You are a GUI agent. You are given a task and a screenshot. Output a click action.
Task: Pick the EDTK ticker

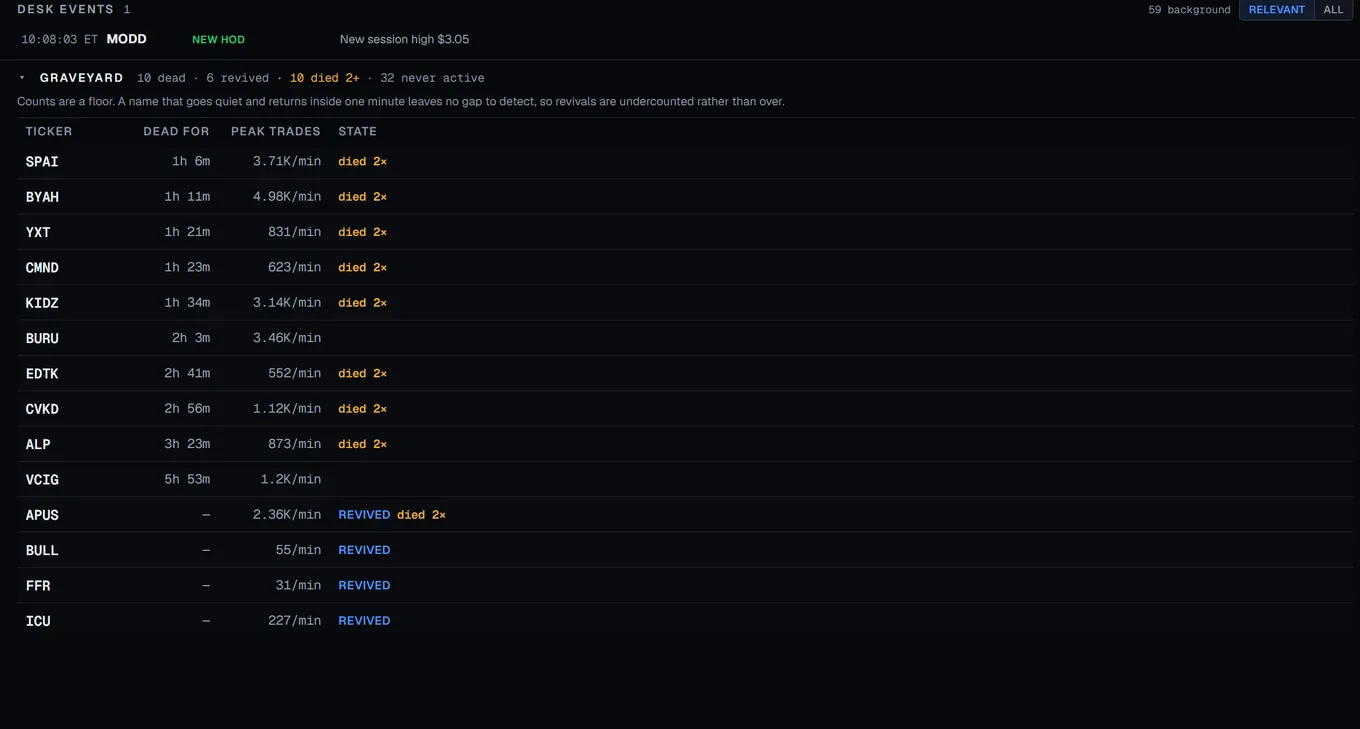coord(42,374)
